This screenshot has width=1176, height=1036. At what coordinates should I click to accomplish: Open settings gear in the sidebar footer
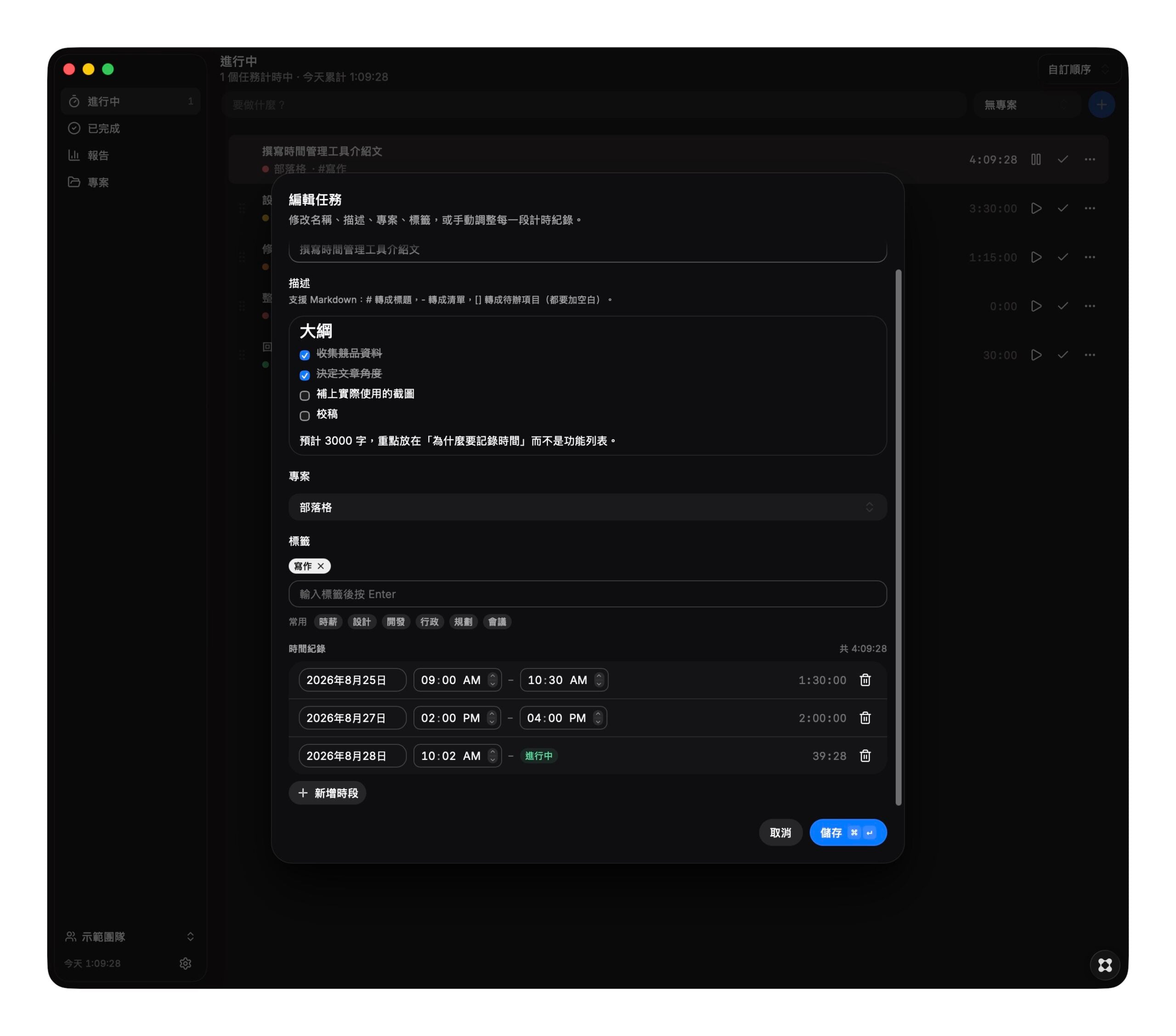pos(185,963)
